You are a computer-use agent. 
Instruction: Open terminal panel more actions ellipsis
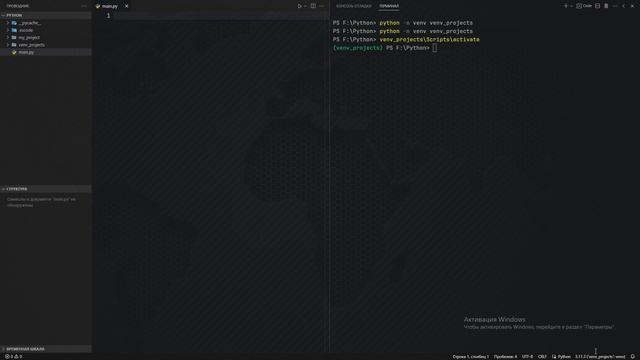pos(615,6)
